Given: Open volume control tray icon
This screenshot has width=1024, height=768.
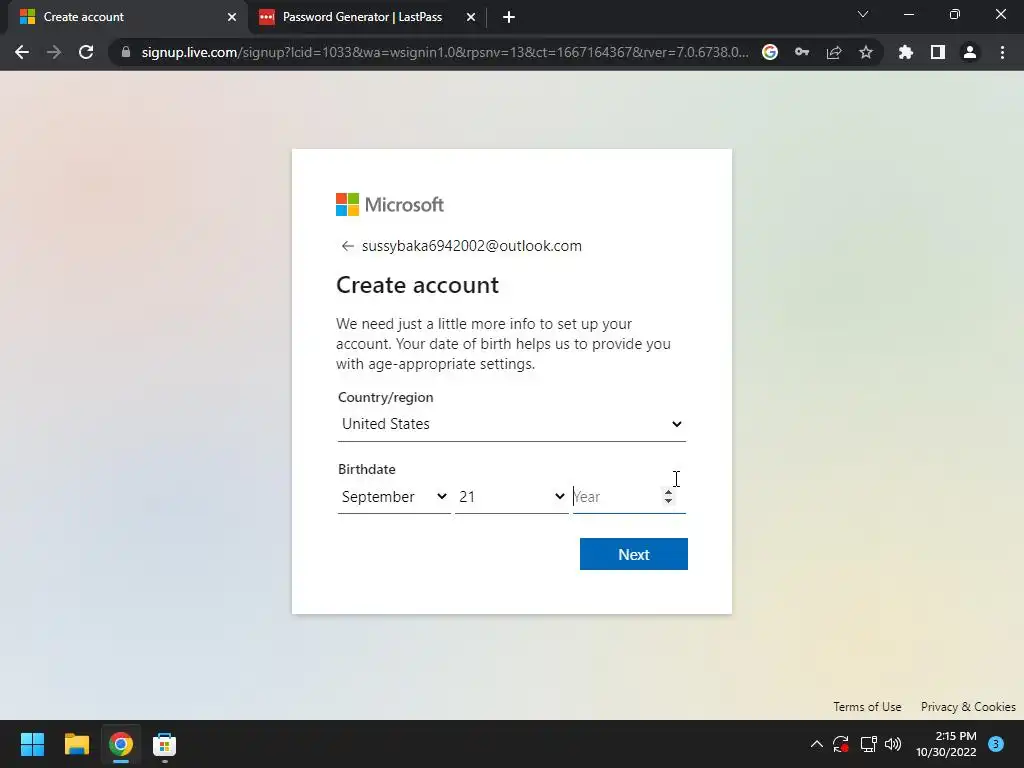Looking at the screenshot, I should click(893, 744).
